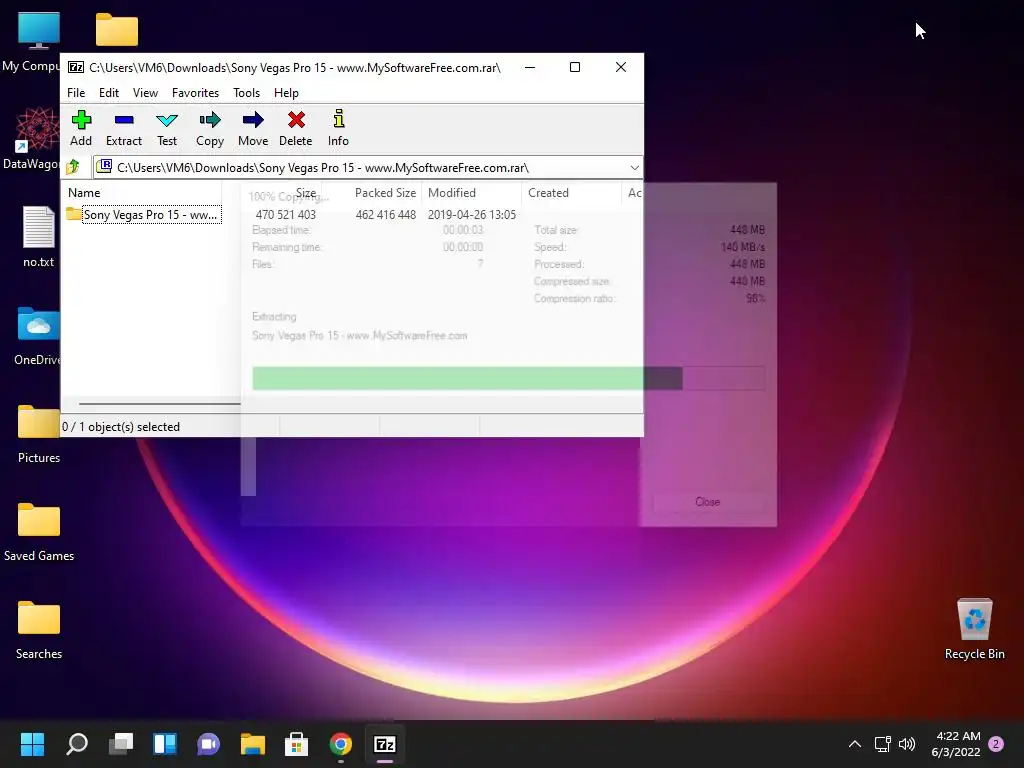Image resolution: width=1024 pixels, height=768 pixels.
Task: Click the Close button in the progress dialog
Action: coord(708,502)
